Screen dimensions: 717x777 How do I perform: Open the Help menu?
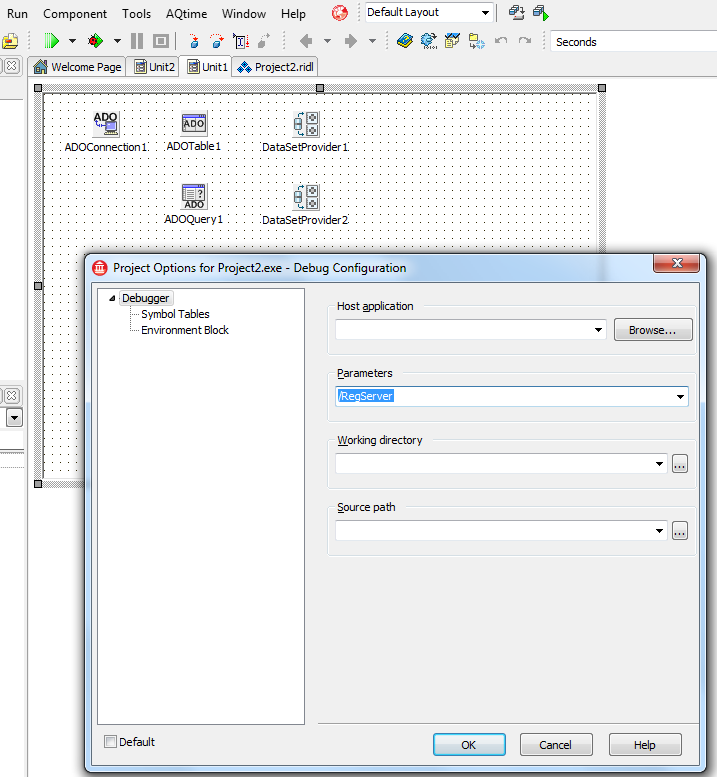click(x=293, y=14)
